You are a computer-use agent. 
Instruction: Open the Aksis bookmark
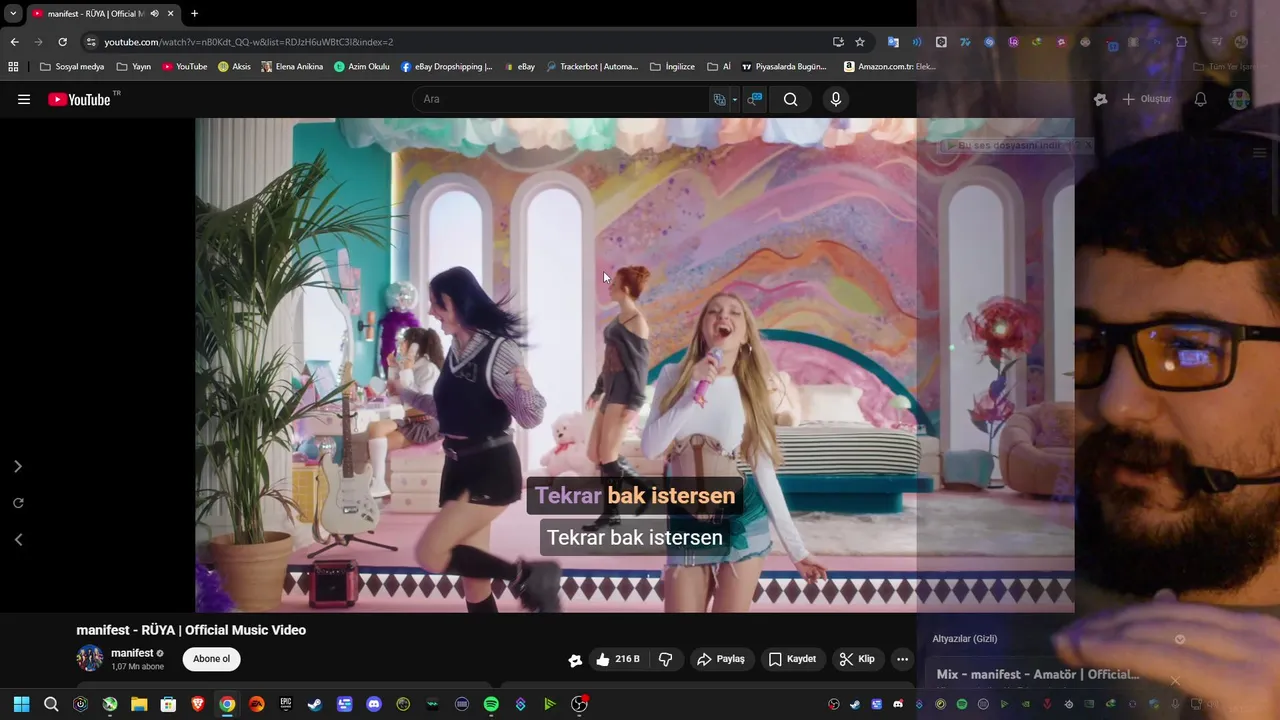(x=234, y=67)
